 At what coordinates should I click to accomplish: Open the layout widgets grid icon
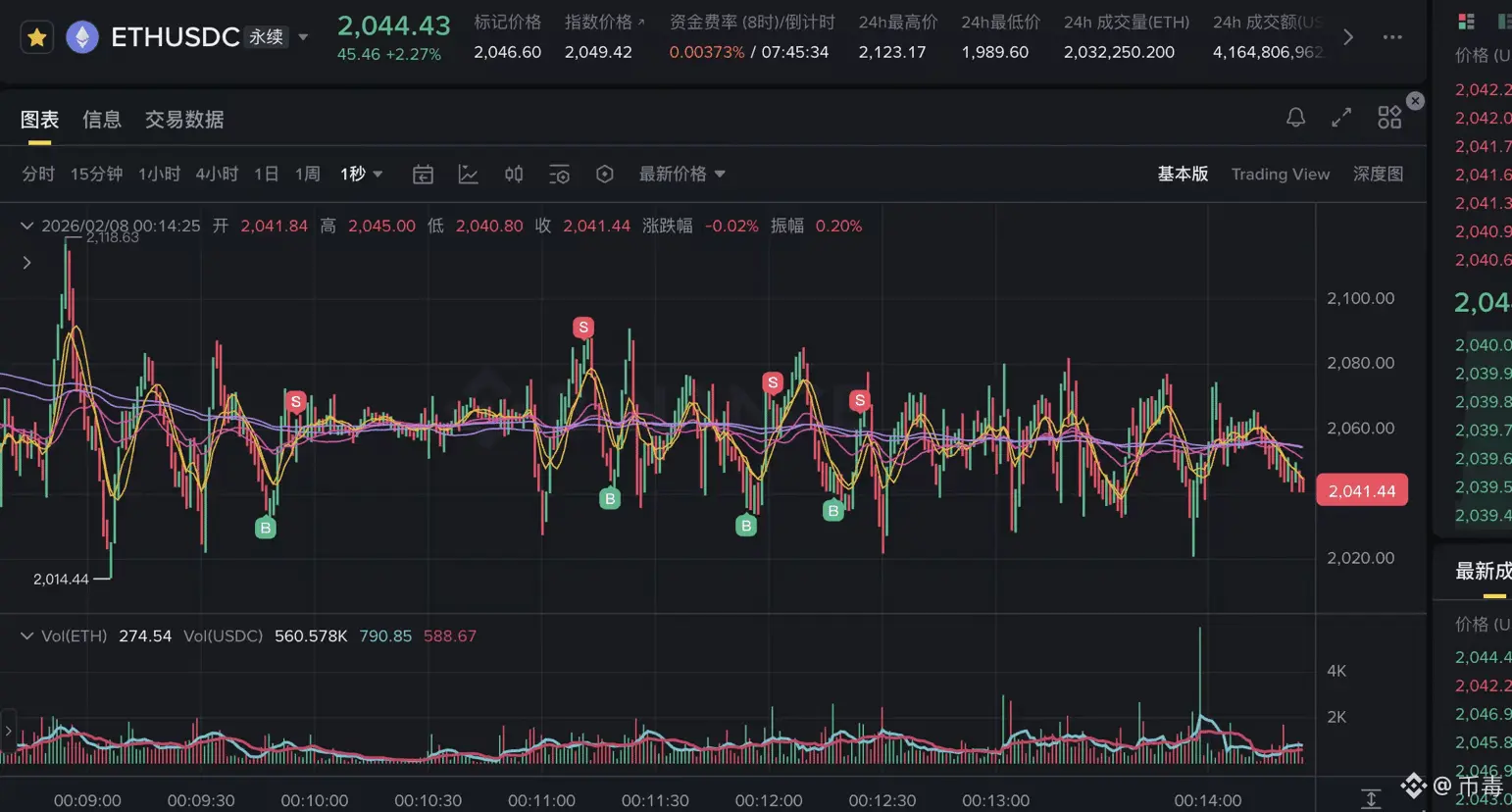click(1389, 118)
